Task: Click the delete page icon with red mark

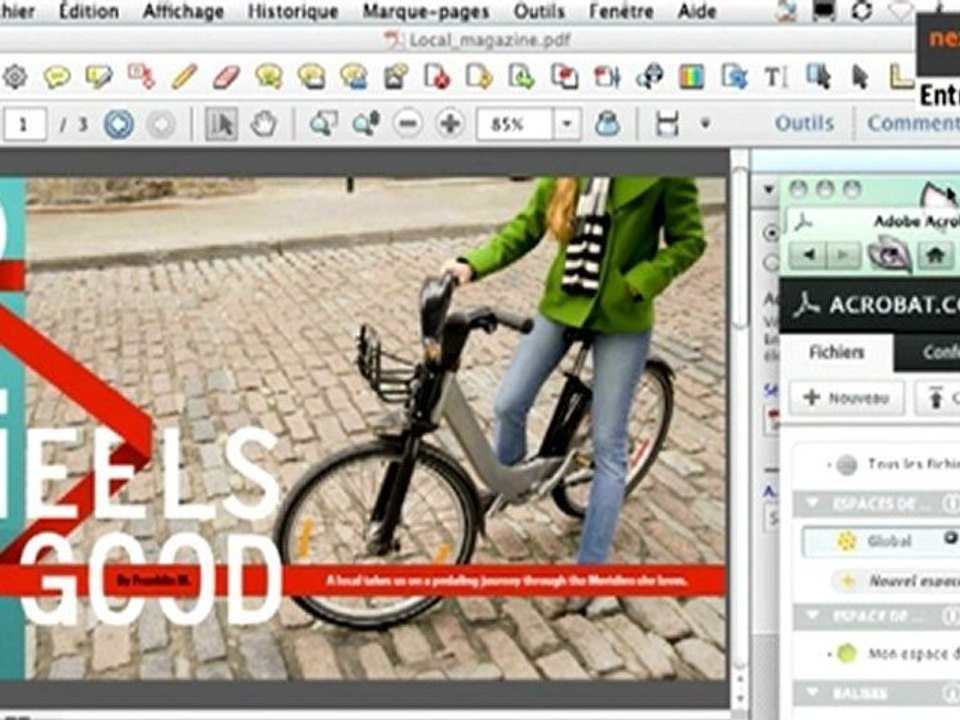Action: [x=438, y=77]
